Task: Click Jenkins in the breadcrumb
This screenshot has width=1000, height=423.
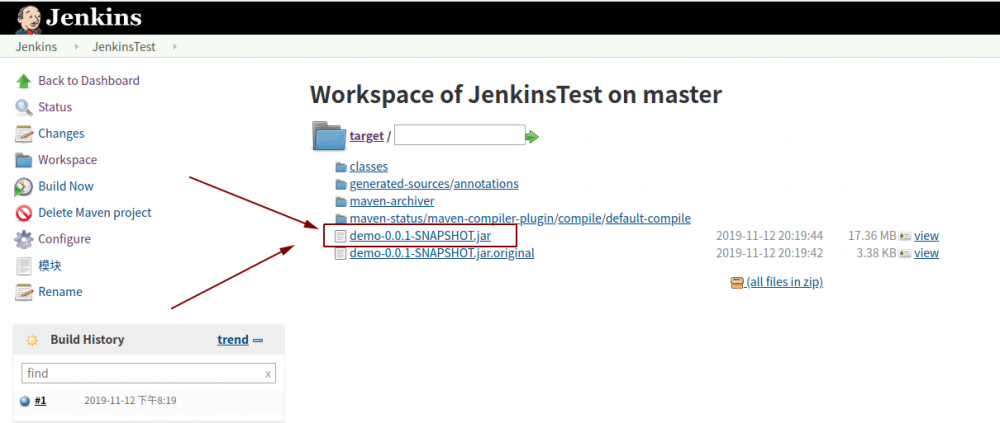Action: (x=36, y=47)
